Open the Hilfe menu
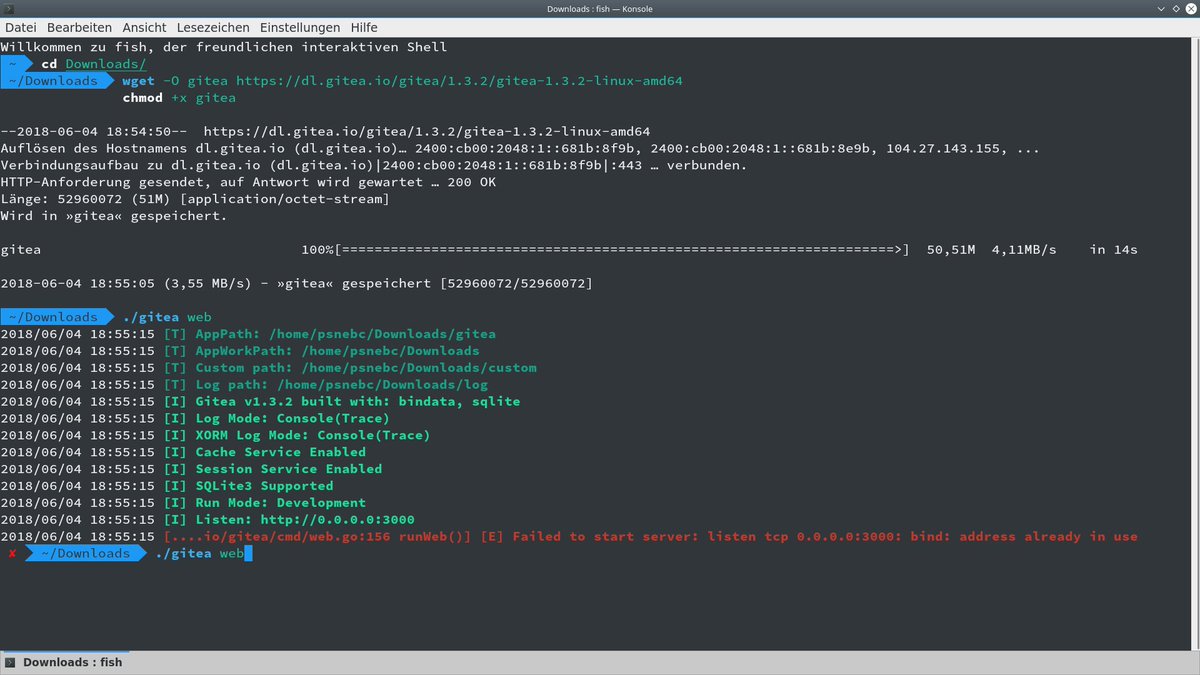This screenshot has width=1200, height=675. 364,27
